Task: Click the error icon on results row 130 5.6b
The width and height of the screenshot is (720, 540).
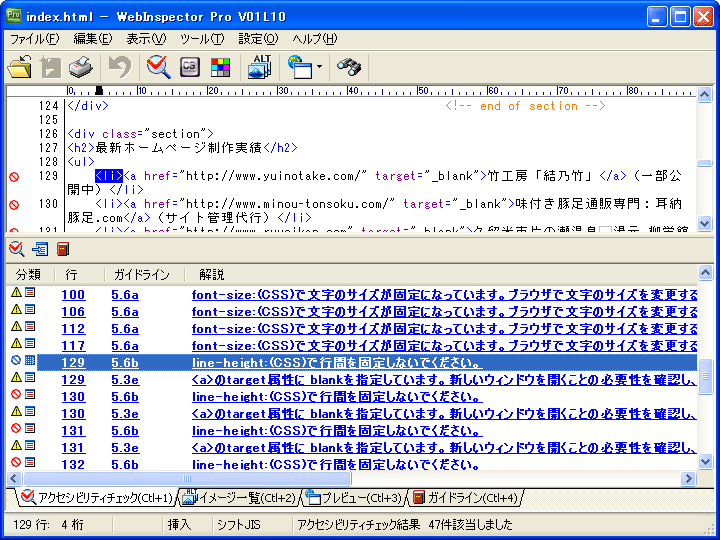Action: click(17, 394)
